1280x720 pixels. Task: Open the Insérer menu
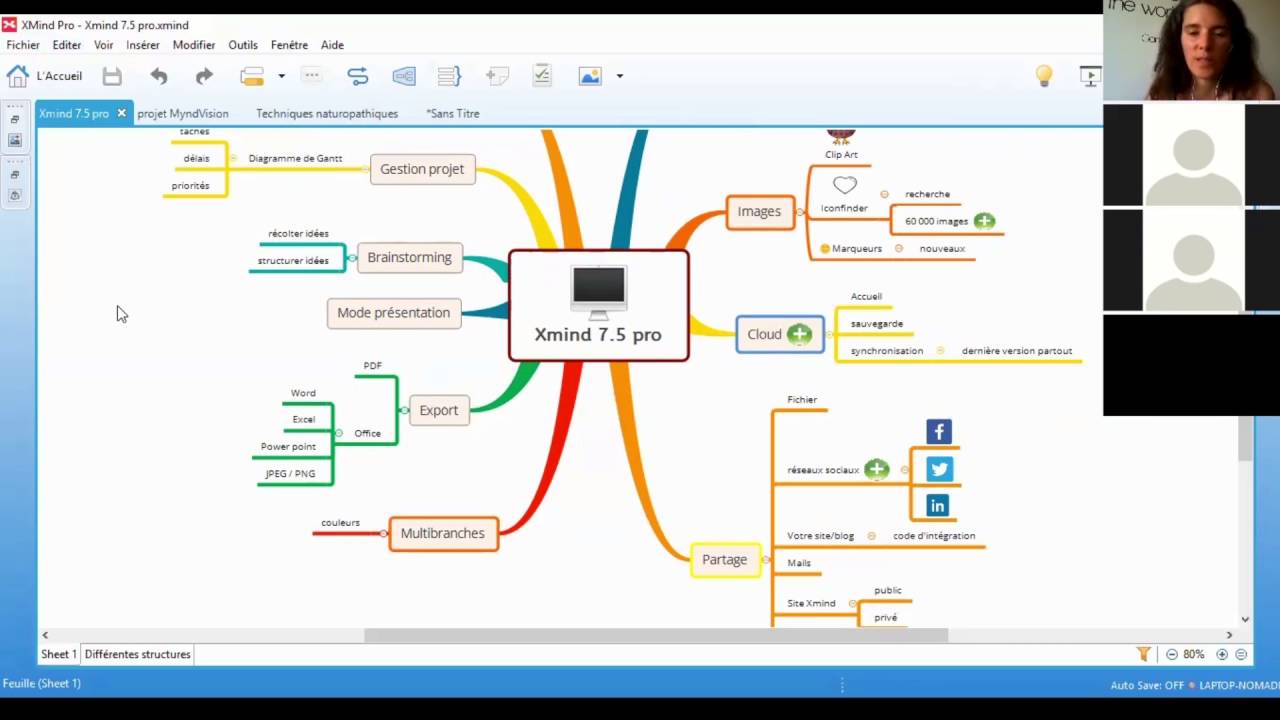(143, 45)
